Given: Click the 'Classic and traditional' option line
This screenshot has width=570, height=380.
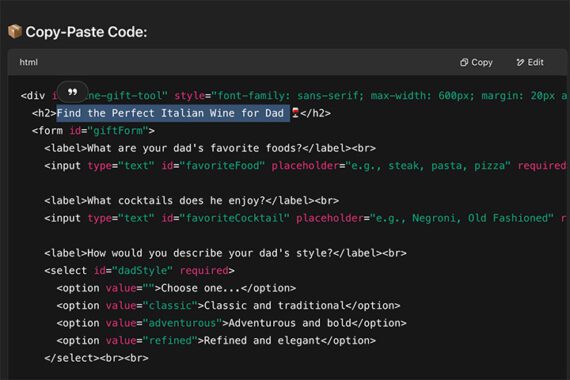Looking at the screenshot, I should coord(228,305).
